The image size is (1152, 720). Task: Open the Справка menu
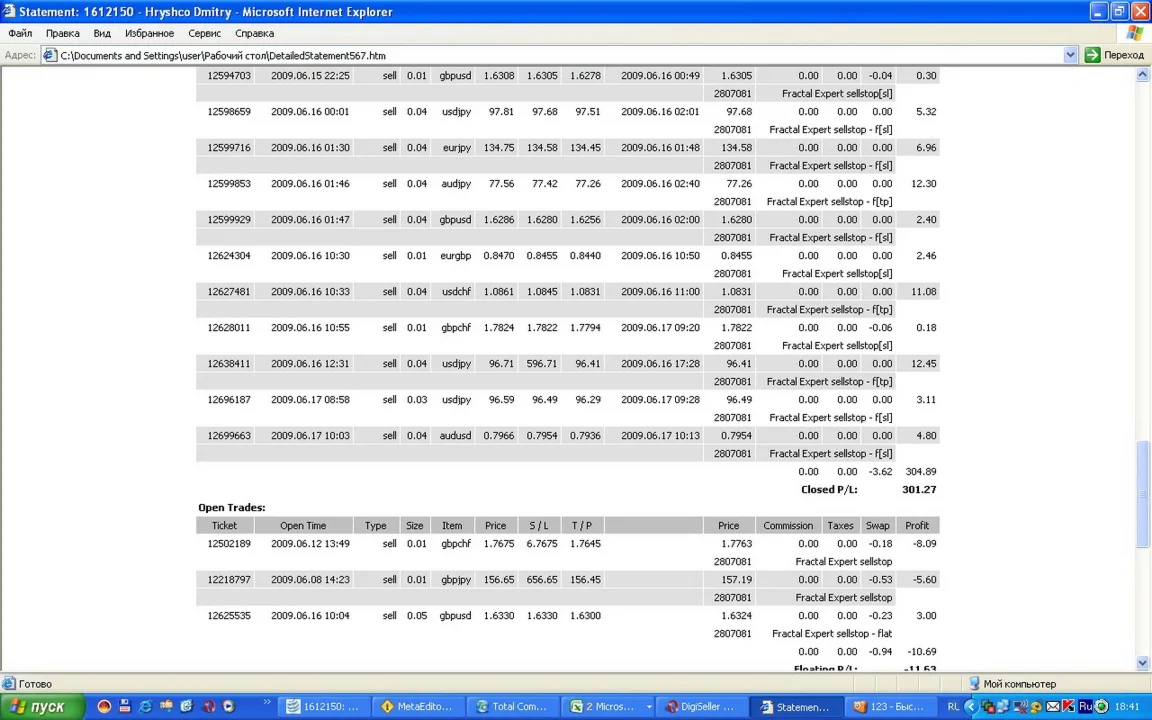(x=254, y=33)
